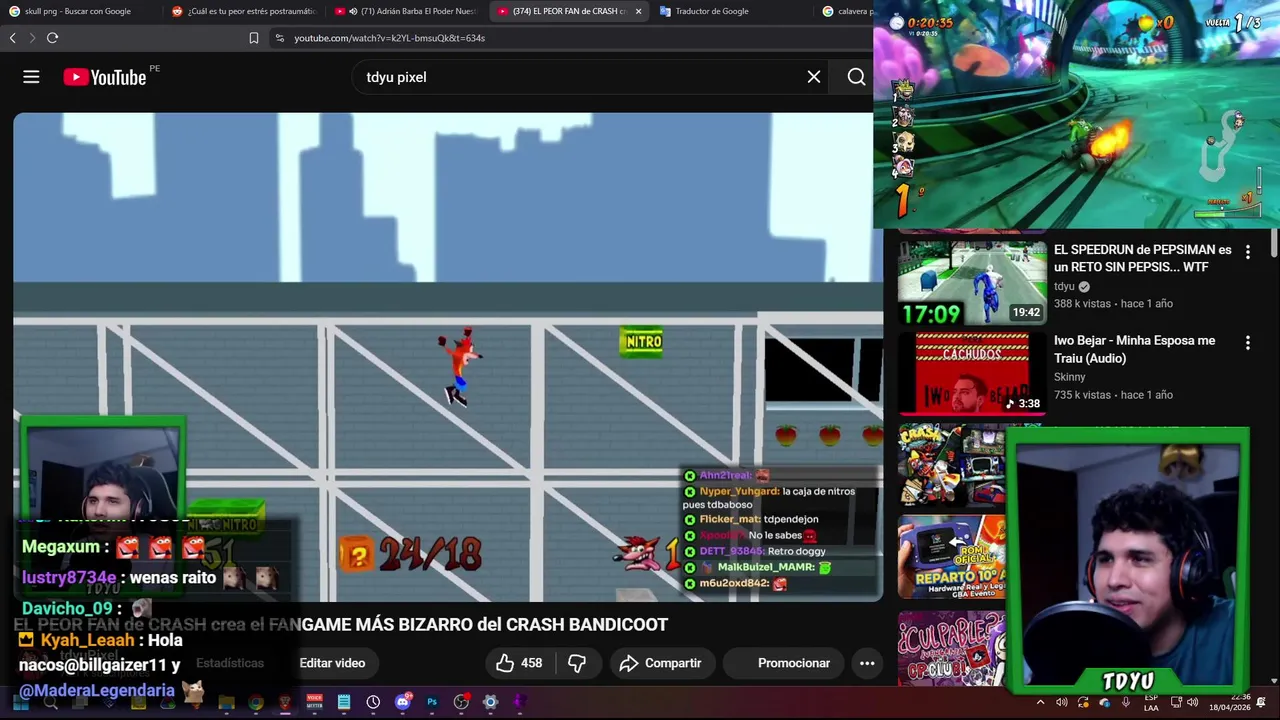Click the Compartir share button
The height and width of the screenshot is (720, 1280).
coord(660,663)
